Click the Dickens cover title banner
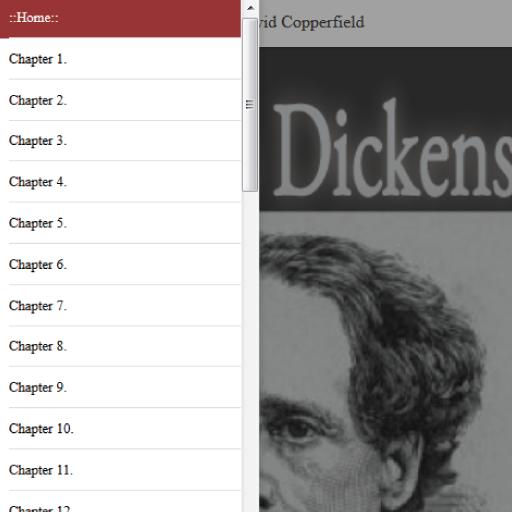Viewport: 512px width, 512px height. pyautogui.click(x=386, y=129)
